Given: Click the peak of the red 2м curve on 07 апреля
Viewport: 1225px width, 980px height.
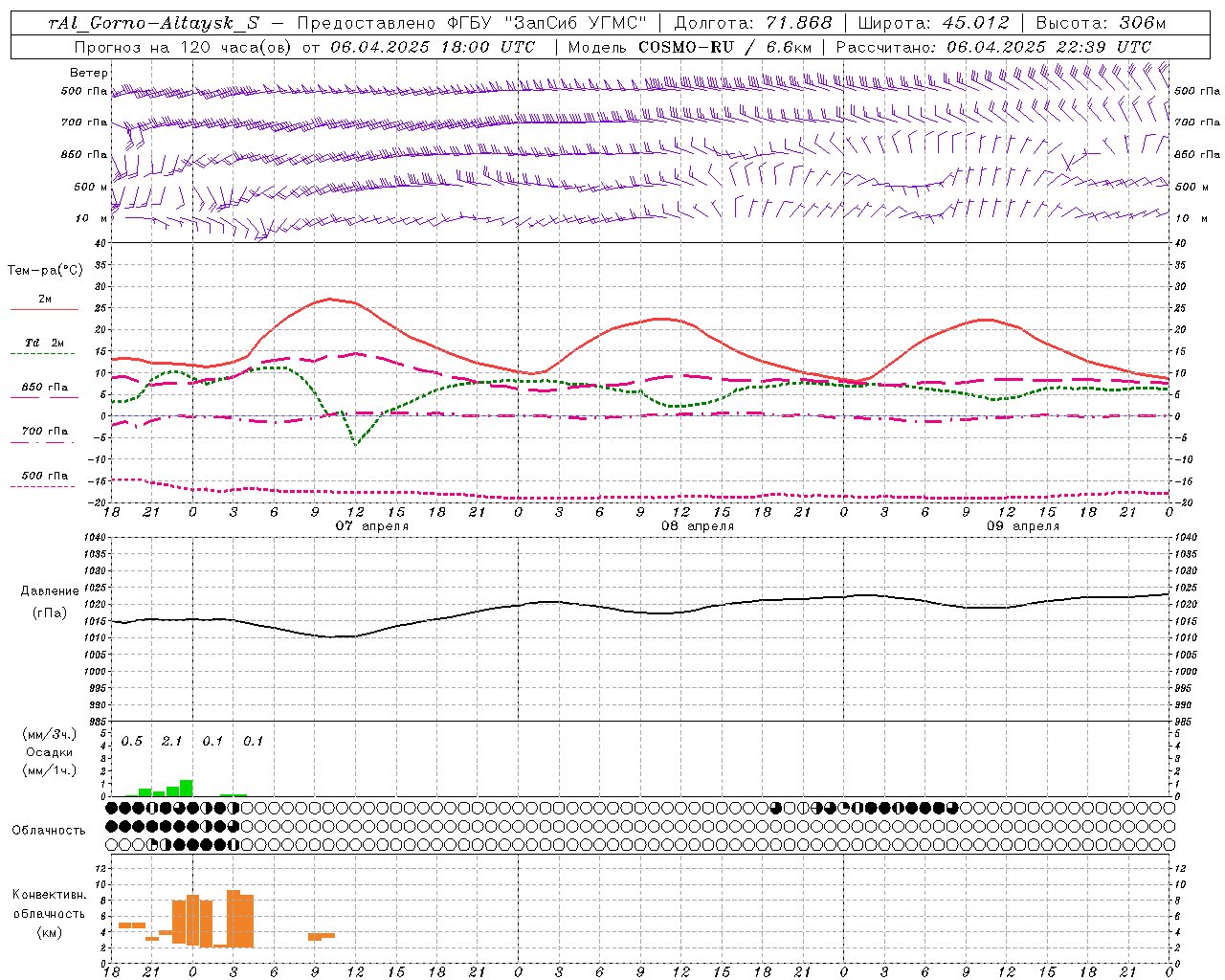Looking at the screenshot, I should click(x=330, y=299).
